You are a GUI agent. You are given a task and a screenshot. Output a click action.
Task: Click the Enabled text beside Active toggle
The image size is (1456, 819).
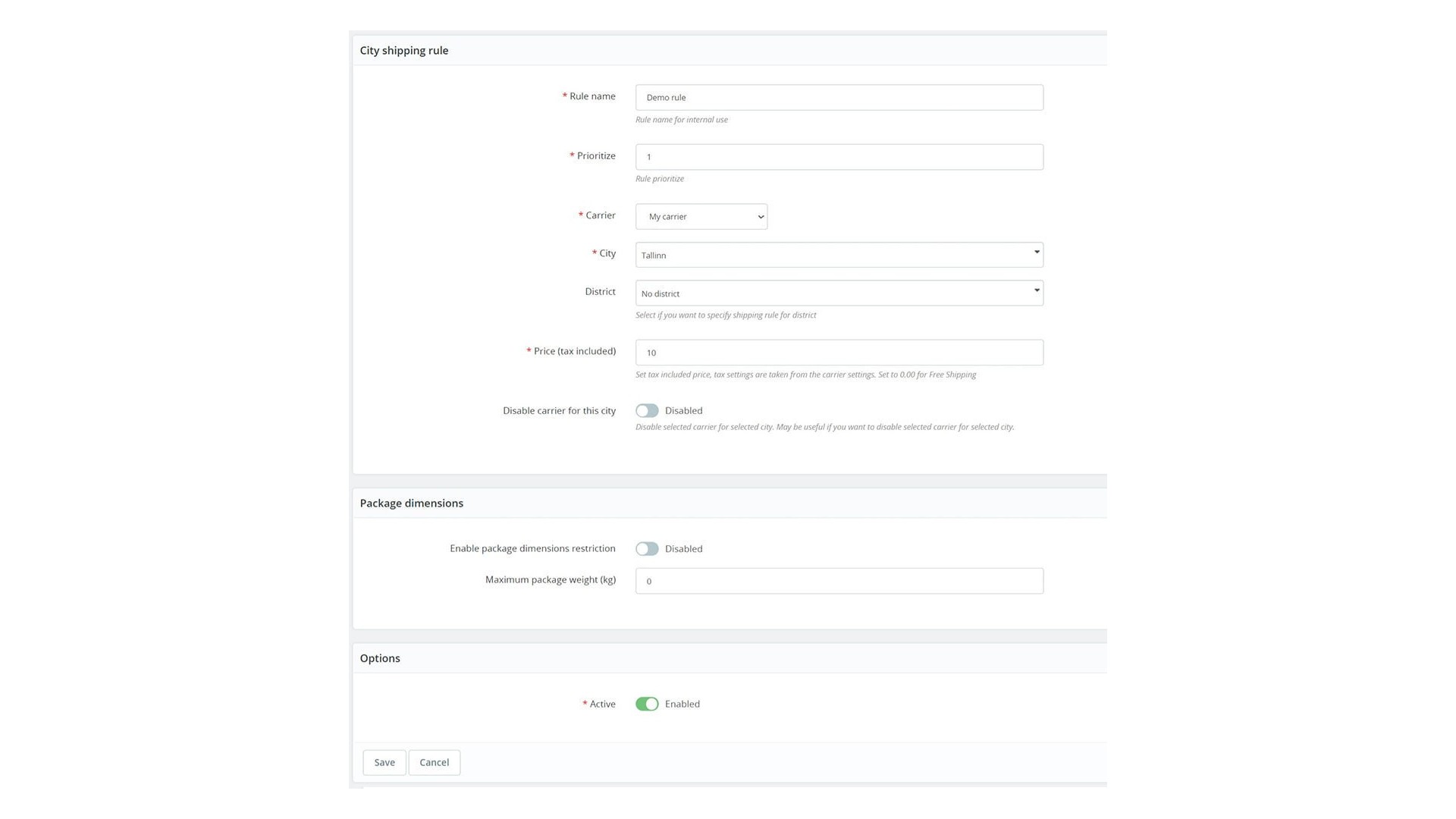click(x=682, y=704)
